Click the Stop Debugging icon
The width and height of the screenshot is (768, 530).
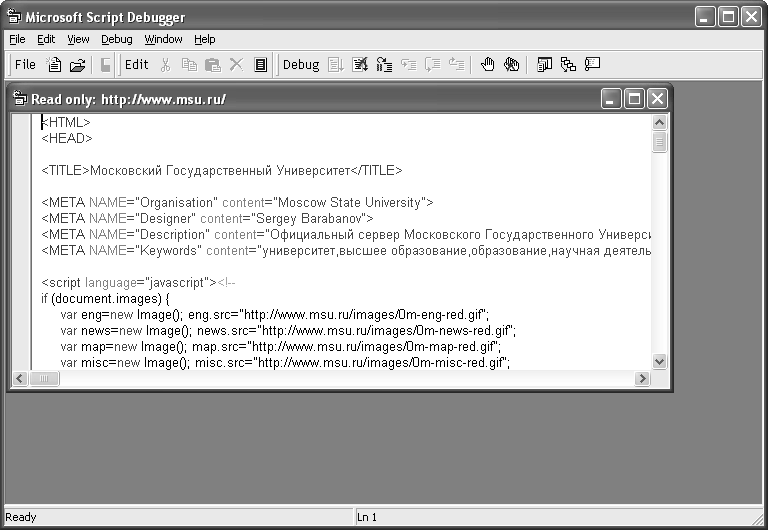pos(360,65)
